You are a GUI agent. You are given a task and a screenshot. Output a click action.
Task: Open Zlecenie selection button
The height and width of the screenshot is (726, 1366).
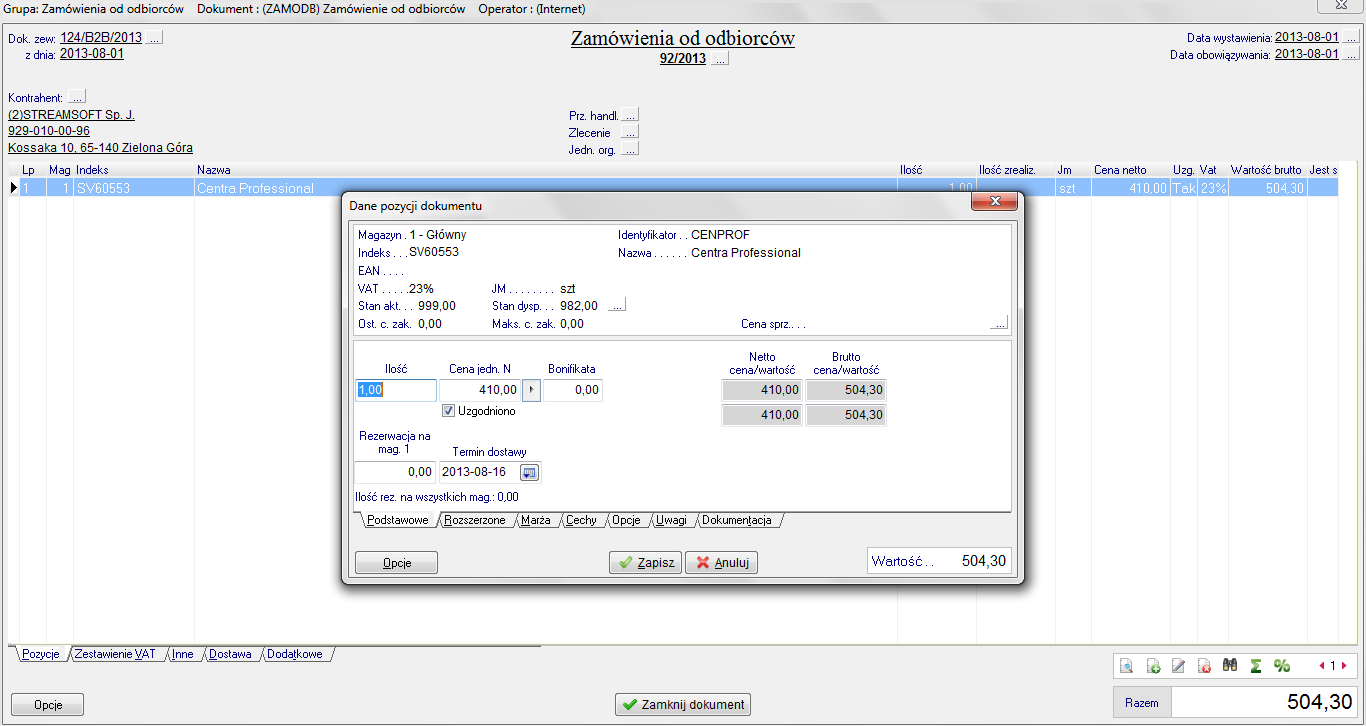pyautogui.click(x=630, y=132)
